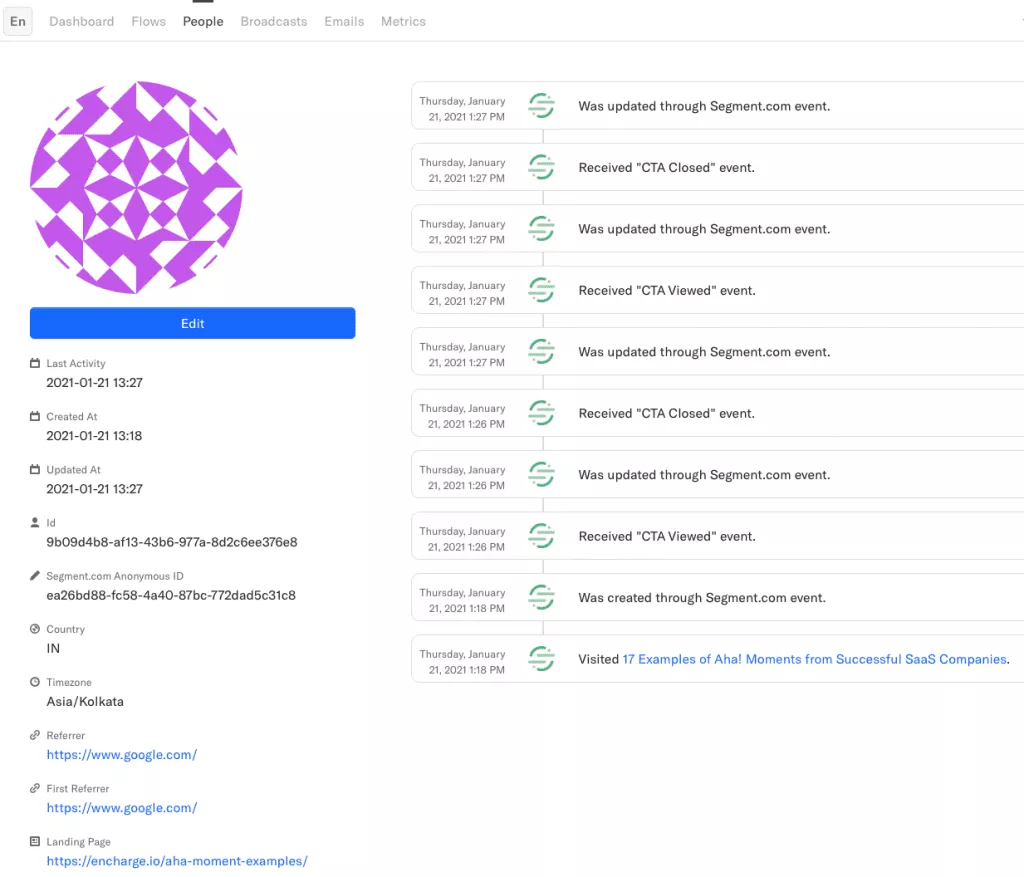Go to the Broadcasts tab

point(274,22)
